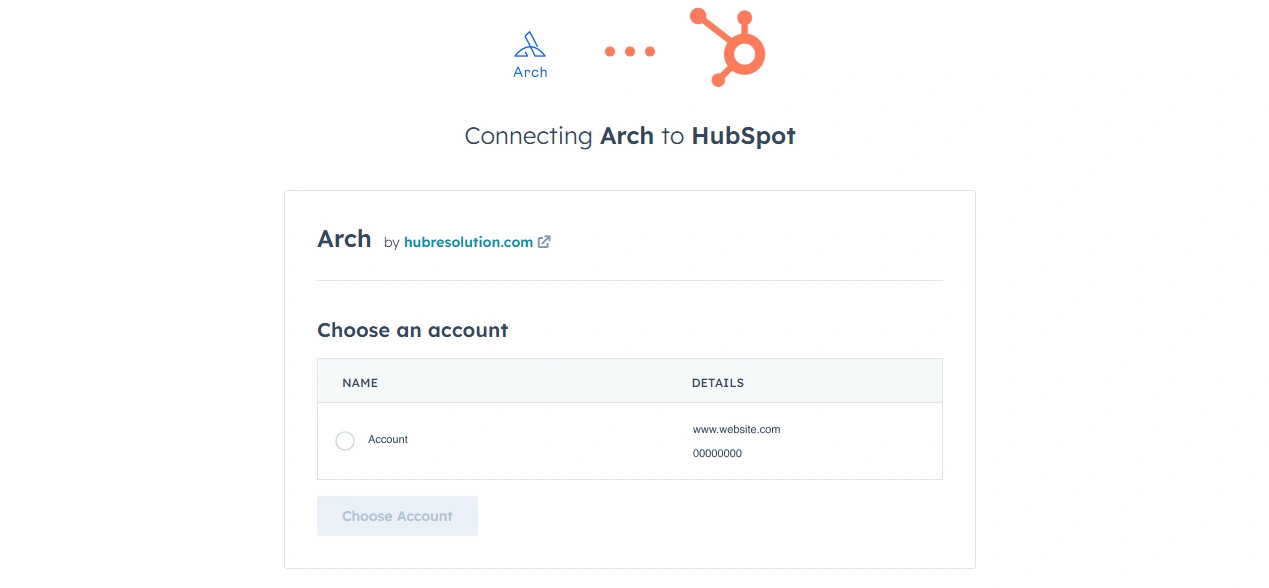Click the NAME column header
Image resolution: width=1269 pixels, height=588 pixels.
(360, 383)
